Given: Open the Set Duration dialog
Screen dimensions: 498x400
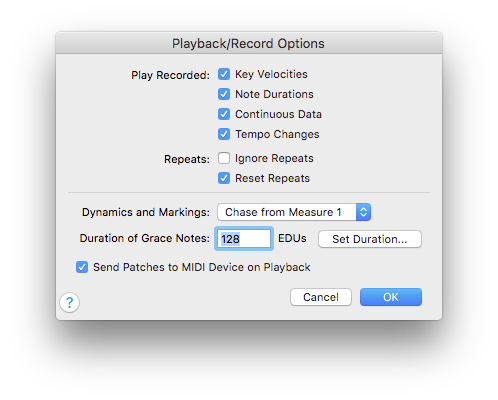Looking at the screenshot, I should 370,239.
